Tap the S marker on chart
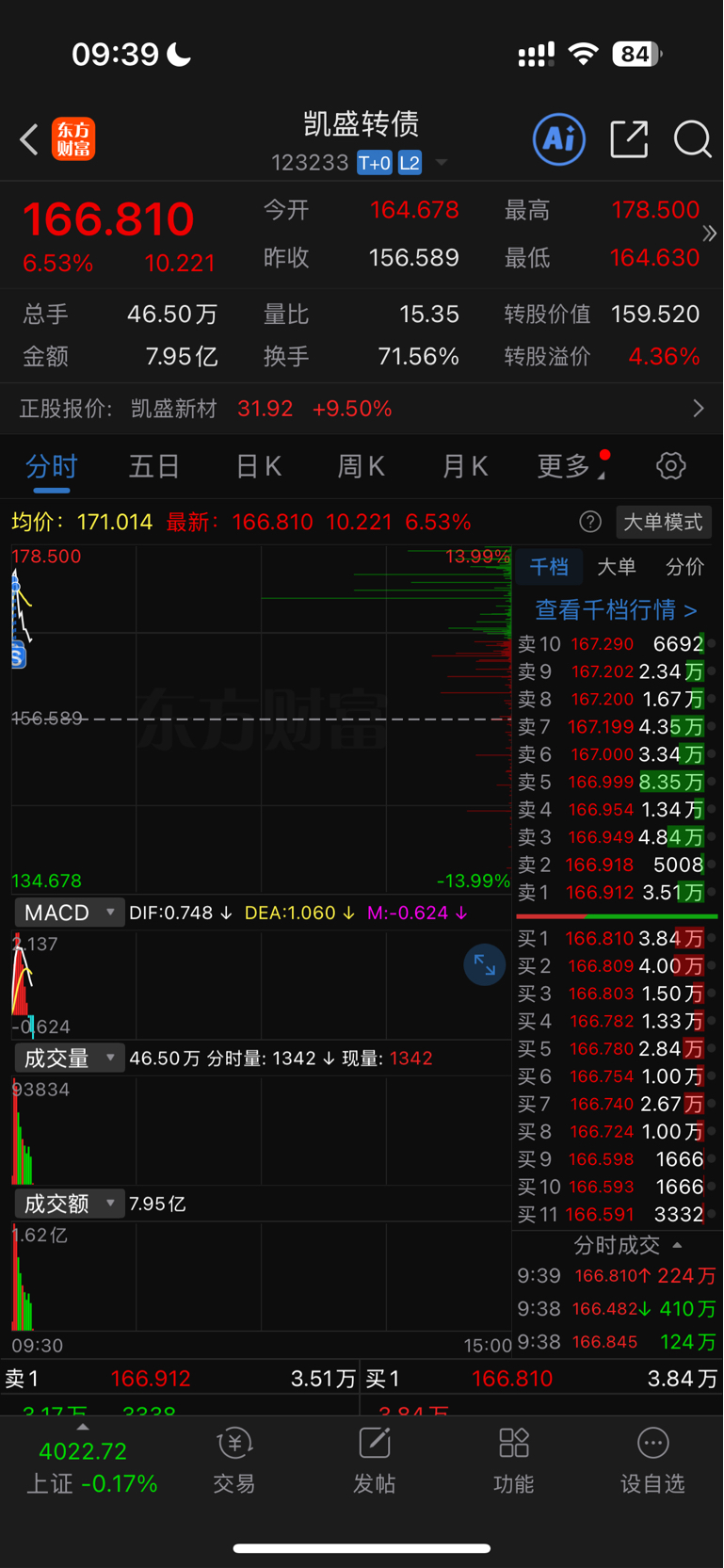 click(x=18, y=655)
